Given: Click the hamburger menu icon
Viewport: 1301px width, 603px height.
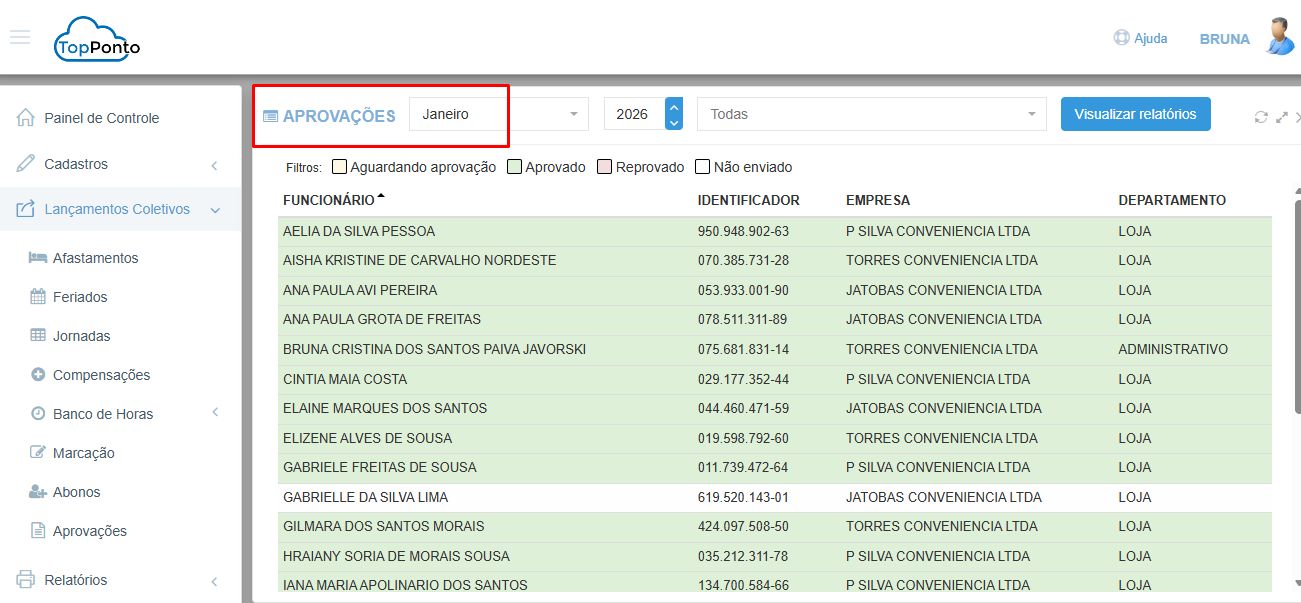Looking at the screenshot, I should [x=20, y=37].
